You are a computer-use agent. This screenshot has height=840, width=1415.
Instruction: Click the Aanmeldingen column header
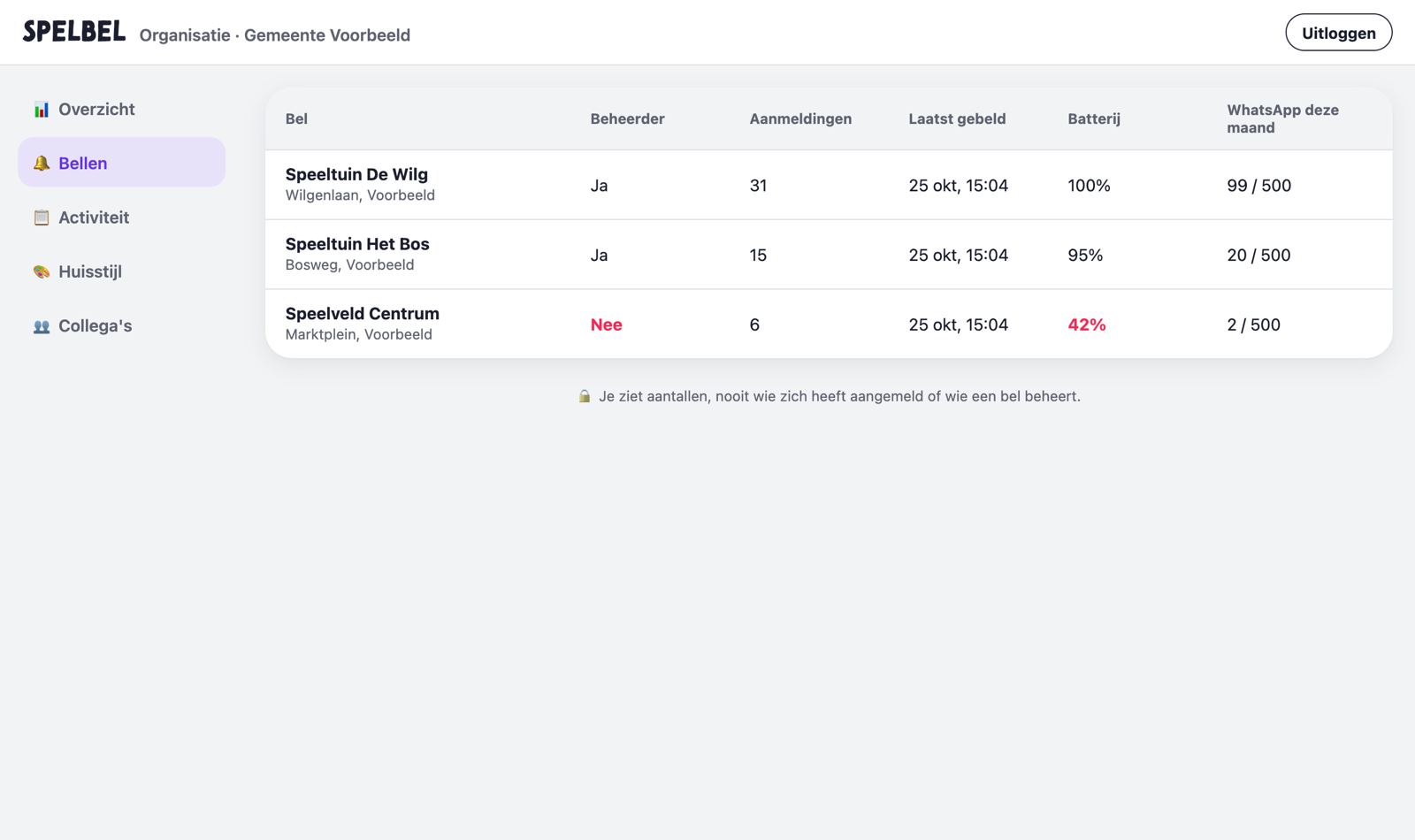800,118
